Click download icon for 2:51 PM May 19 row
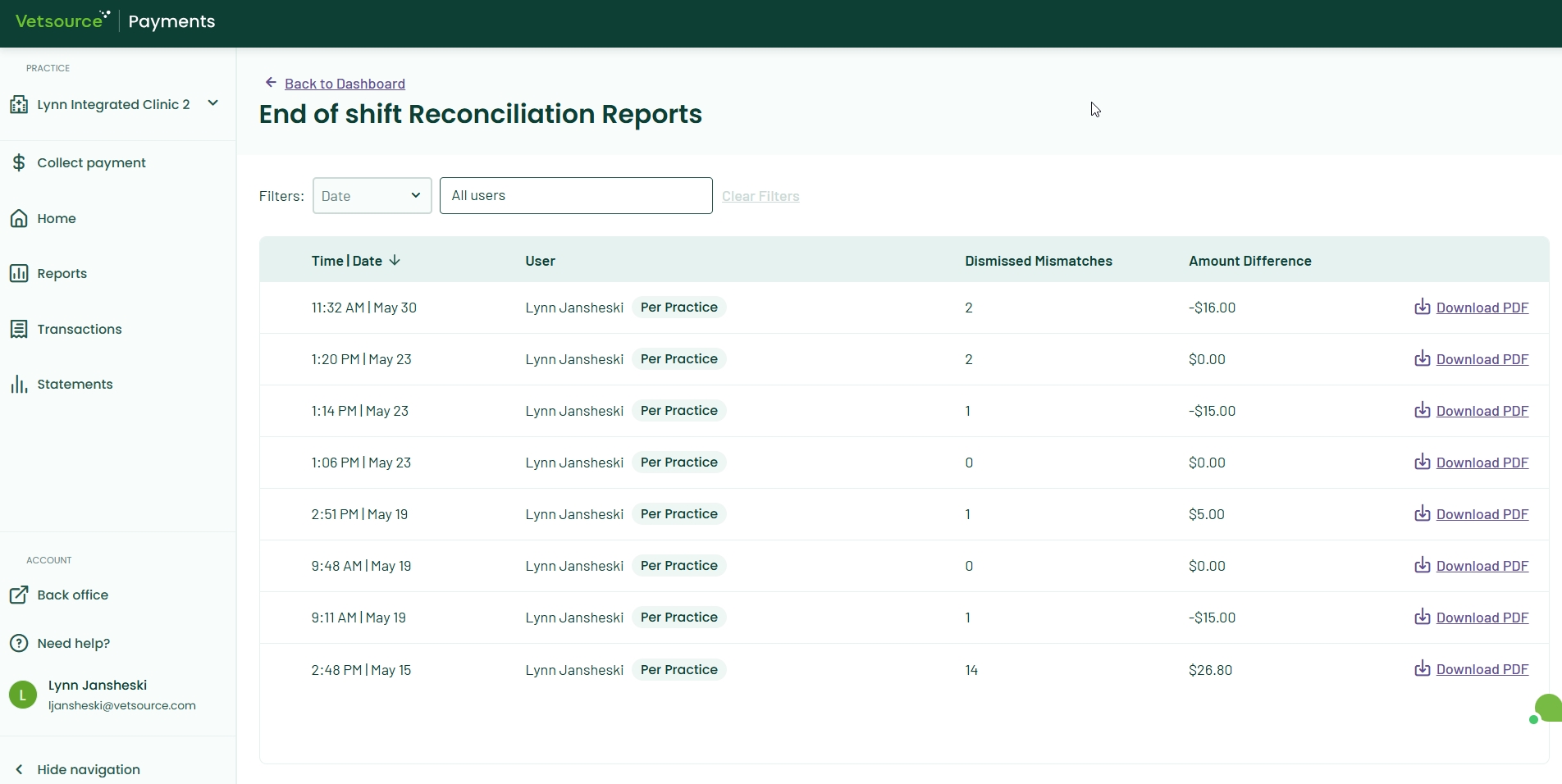1562x784 pixels. pyautogui.click(x=1423, y=513)
